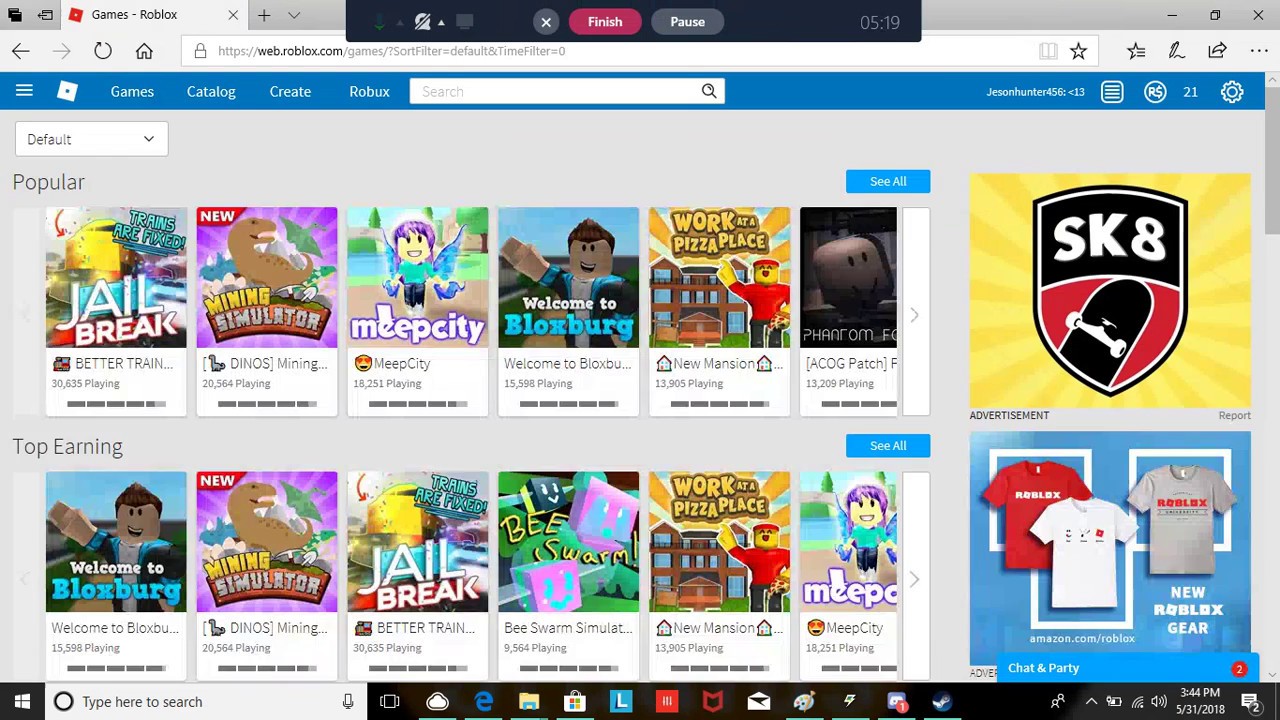The height and width of the screenshot is (720, 1280).
Task: Open Create in navigation bar
Action: pyautogui.click(x=290, y=91)
